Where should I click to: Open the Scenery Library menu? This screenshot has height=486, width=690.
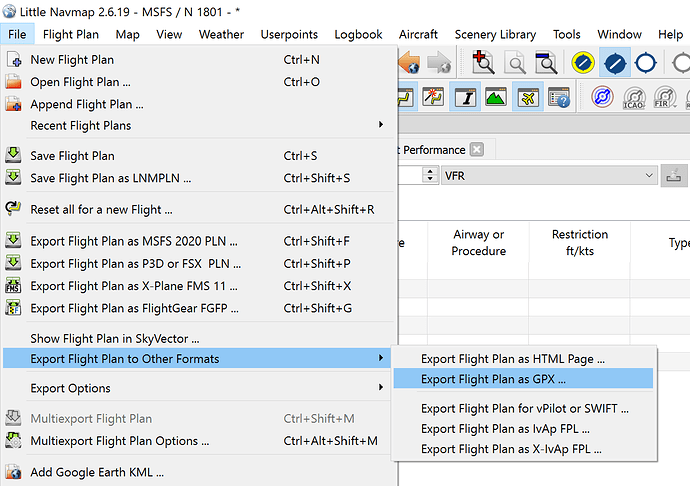click(495, 34)
